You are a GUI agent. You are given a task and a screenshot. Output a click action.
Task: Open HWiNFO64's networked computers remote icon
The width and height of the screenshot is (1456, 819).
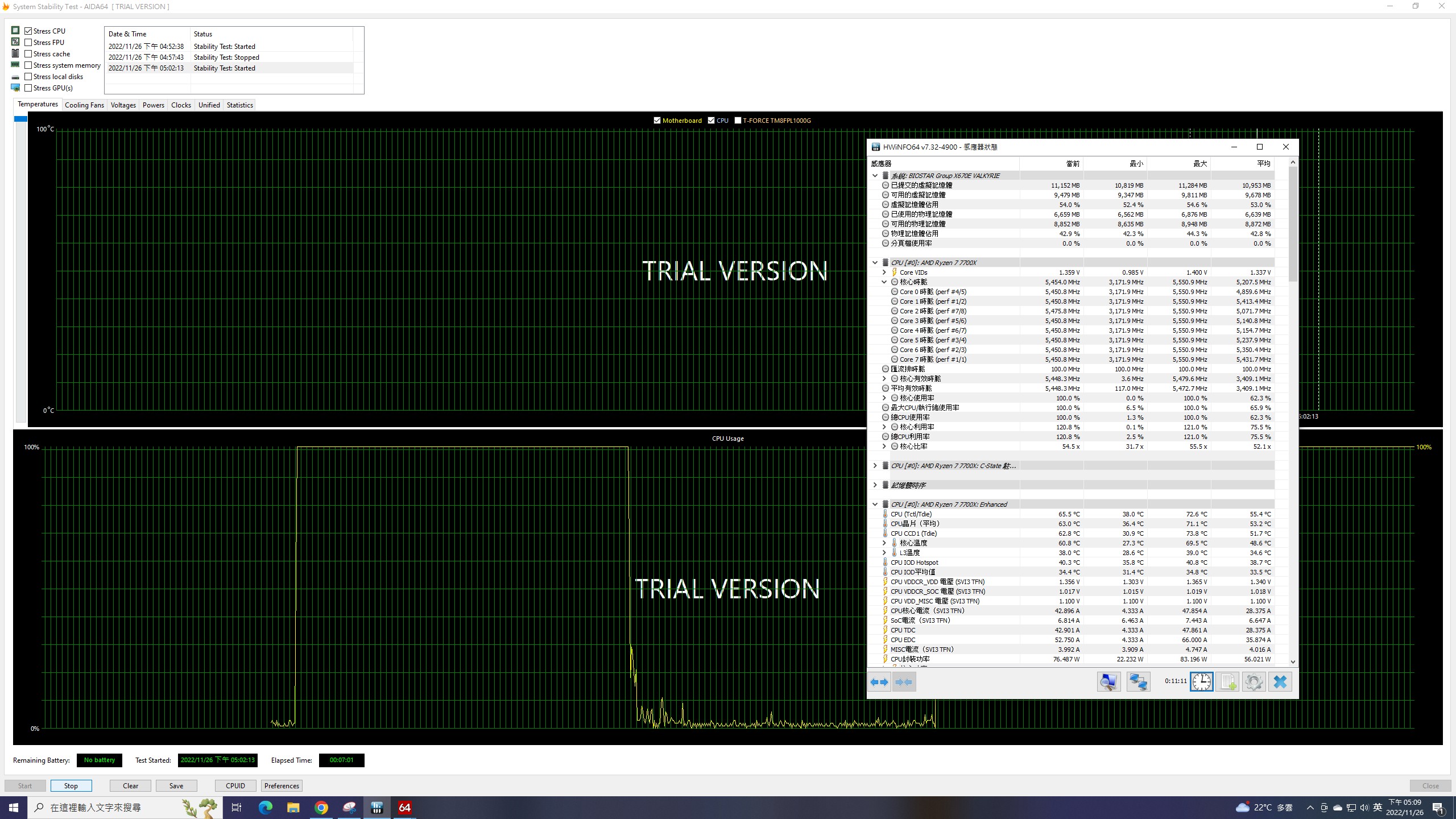[1138, 681]
